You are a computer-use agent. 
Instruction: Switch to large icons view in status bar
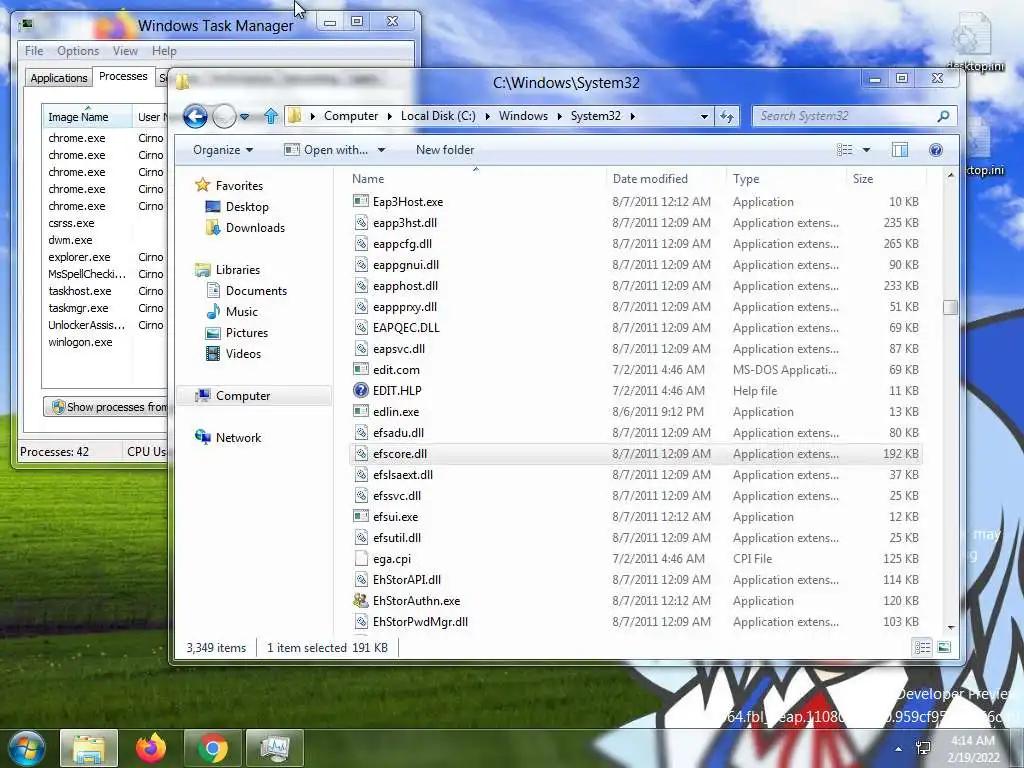click(x=944, y=647)
